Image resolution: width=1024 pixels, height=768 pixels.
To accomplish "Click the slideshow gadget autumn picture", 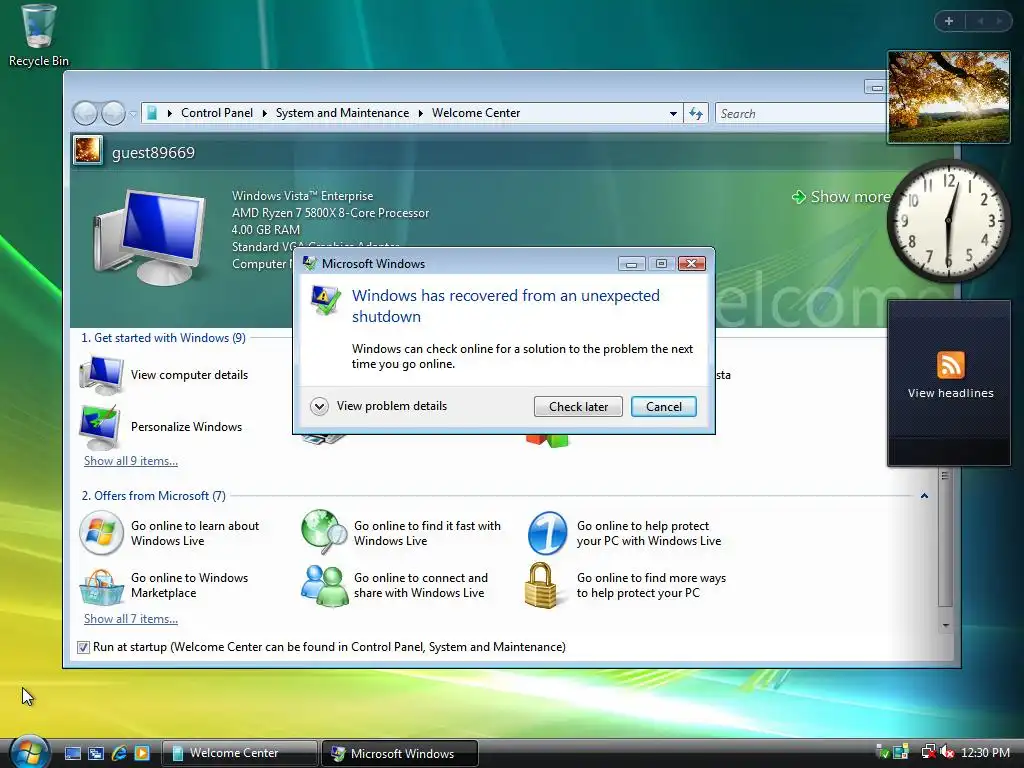I will pyautogui.click(x=949, y=97).
